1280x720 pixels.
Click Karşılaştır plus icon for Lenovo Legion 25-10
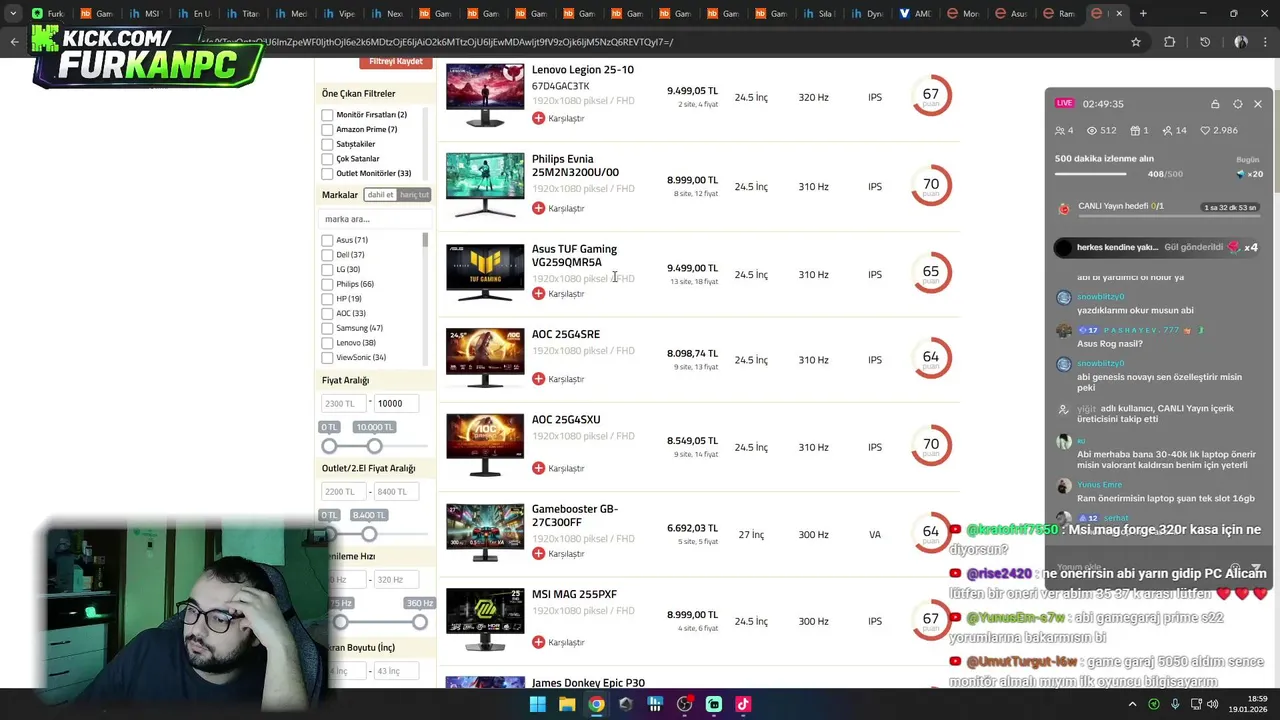coord(538,118)
